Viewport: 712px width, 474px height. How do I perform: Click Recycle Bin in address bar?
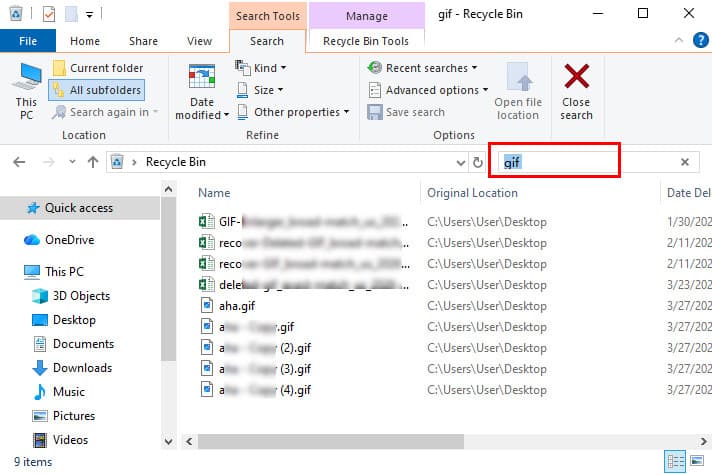pyautogui.click(x=176, y=162)
